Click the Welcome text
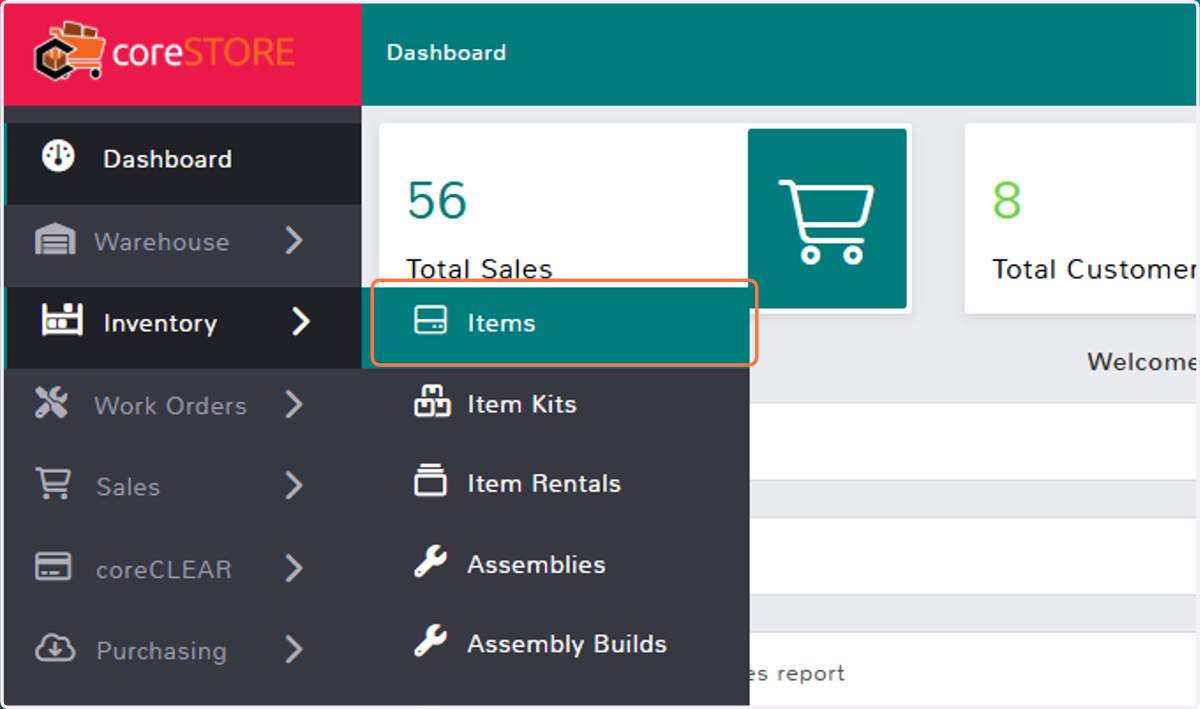The width and height of the screenshot is (1200, 709). click(1142, 361)
